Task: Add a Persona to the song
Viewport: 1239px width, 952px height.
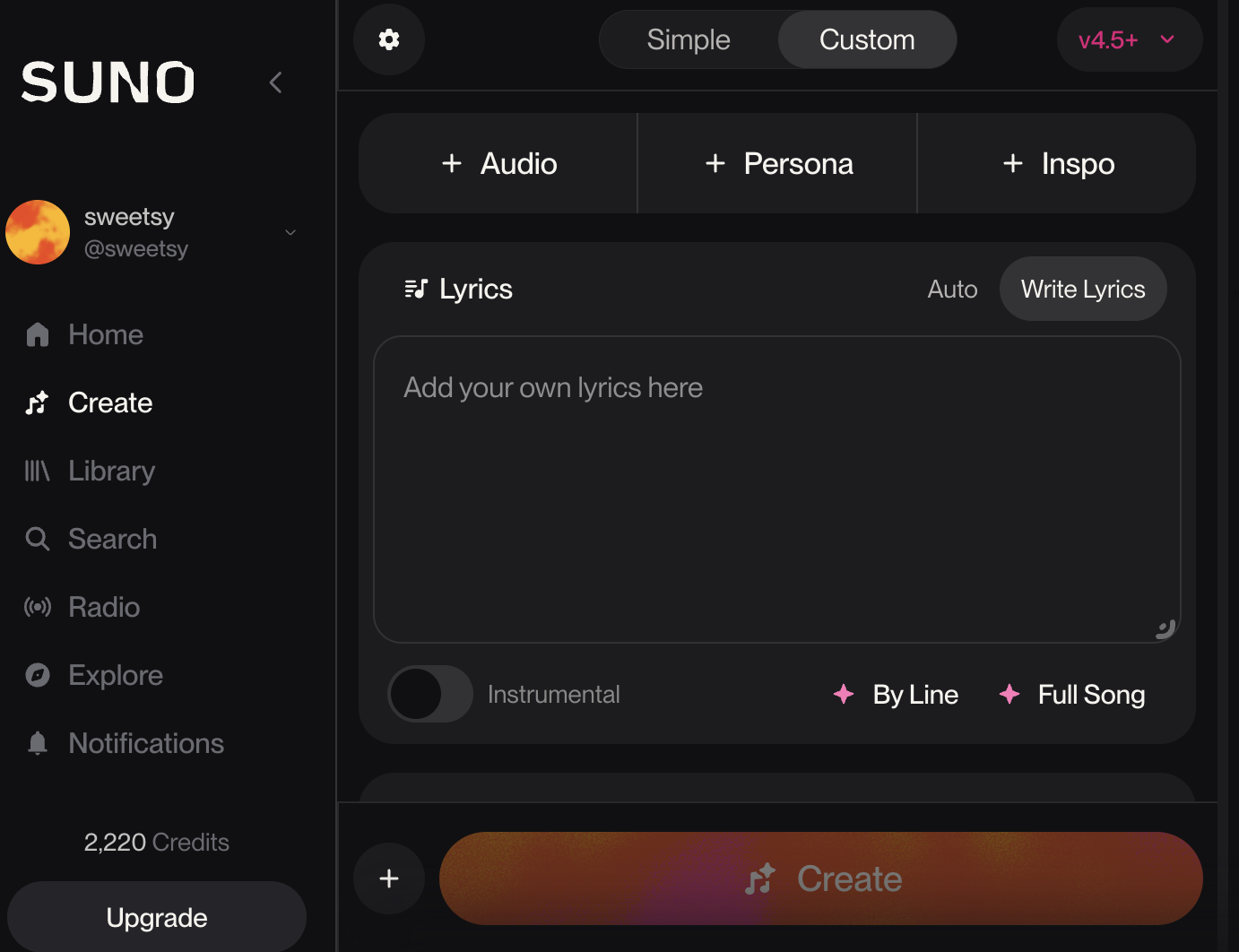Action: (777, 163)
